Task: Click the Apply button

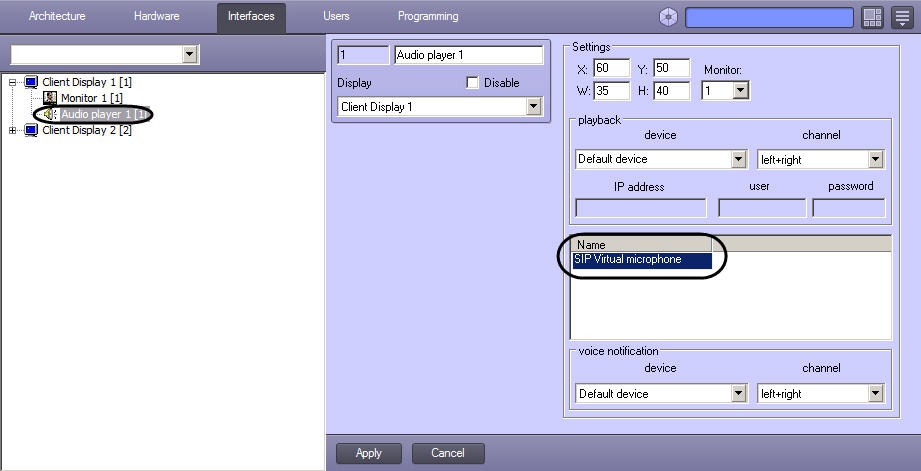Action: click(x=369, y=453)
